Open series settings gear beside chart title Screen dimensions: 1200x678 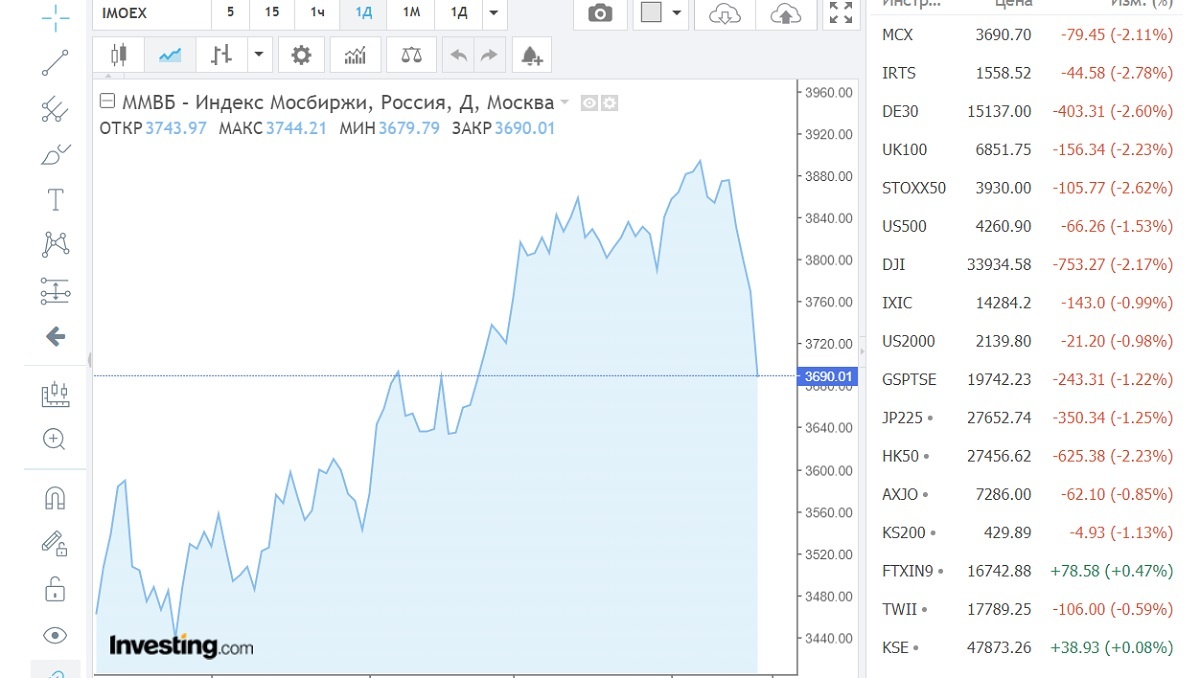pyautogui.click(x=609, y=103)
